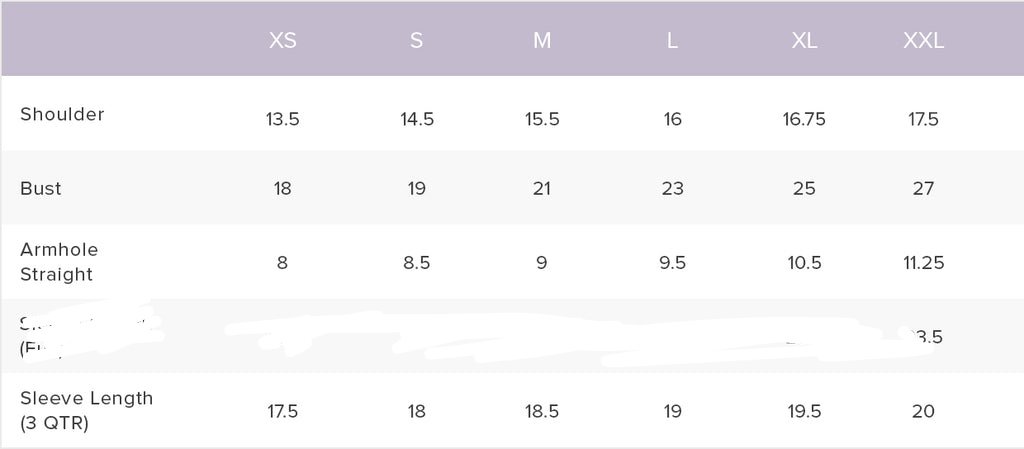
Task: Click the Armhole value 8.5
Action: (x=416, y=263)
